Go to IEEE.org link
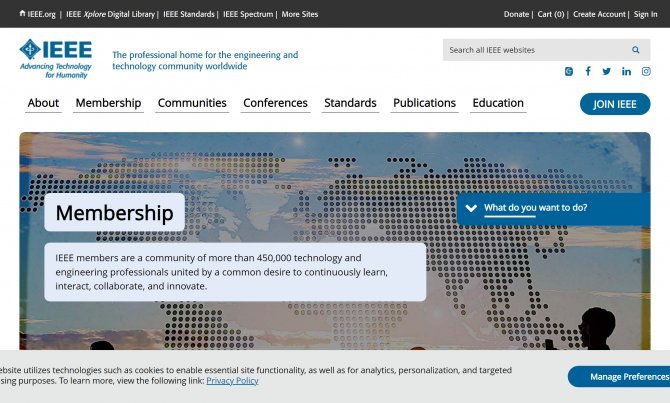The image size is (670, 403). pos(41,14)
